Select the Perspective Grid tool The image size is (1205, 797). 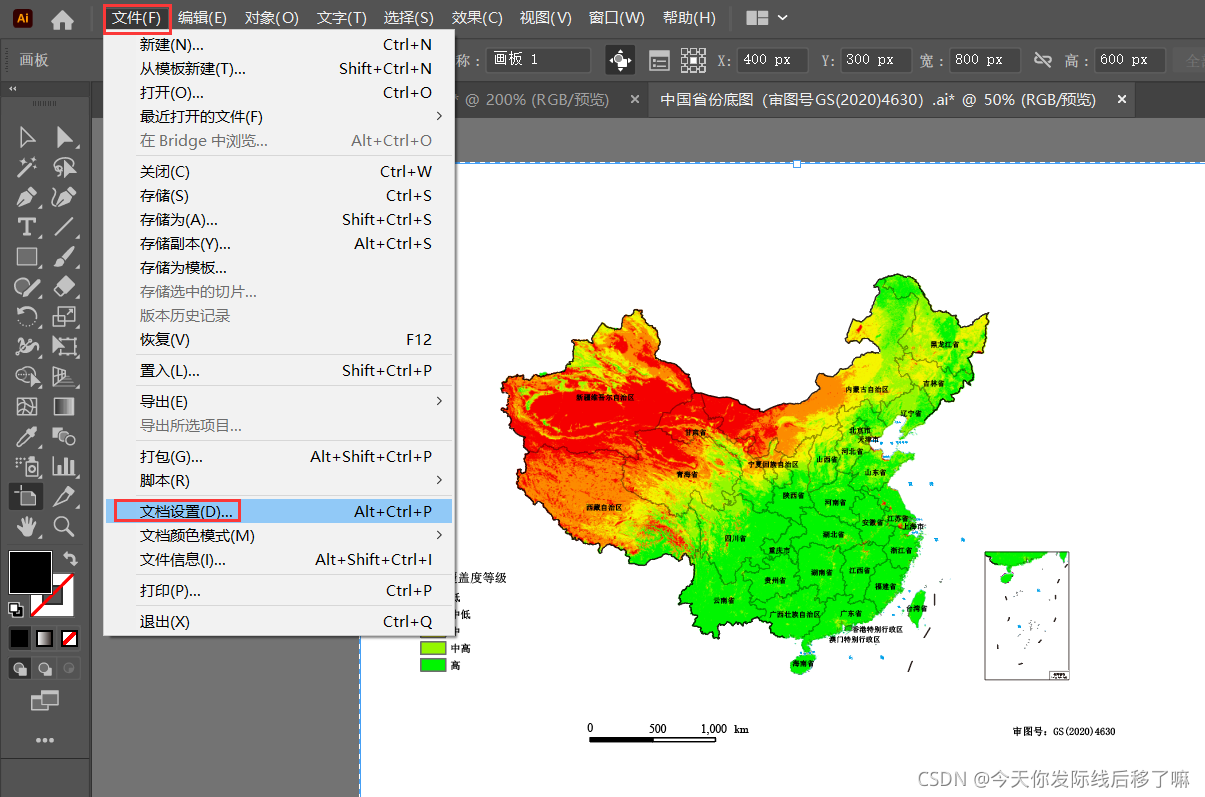[x=65, y=377]
